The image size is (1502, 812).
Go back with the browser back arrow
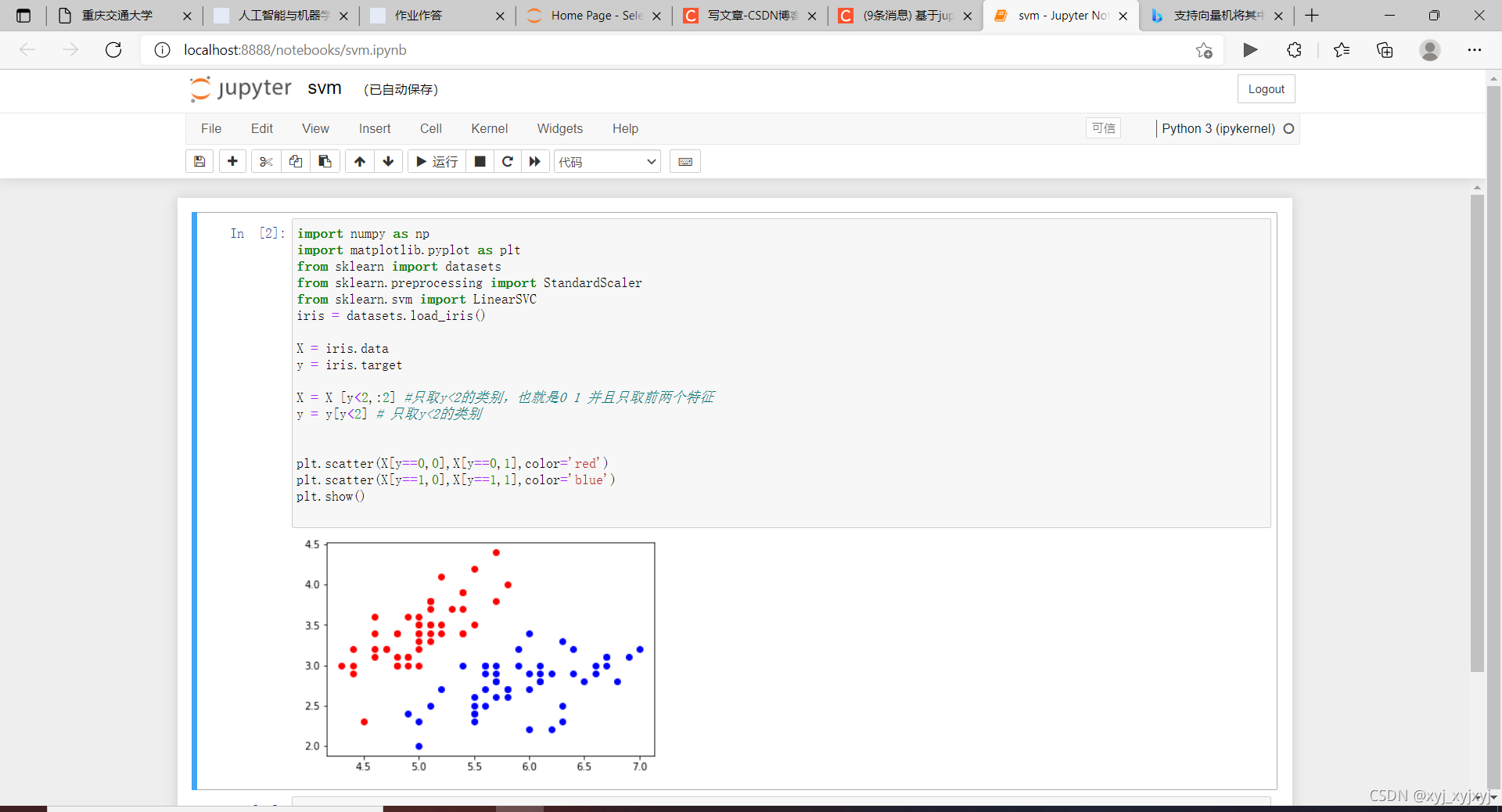[x=27, y=50]
